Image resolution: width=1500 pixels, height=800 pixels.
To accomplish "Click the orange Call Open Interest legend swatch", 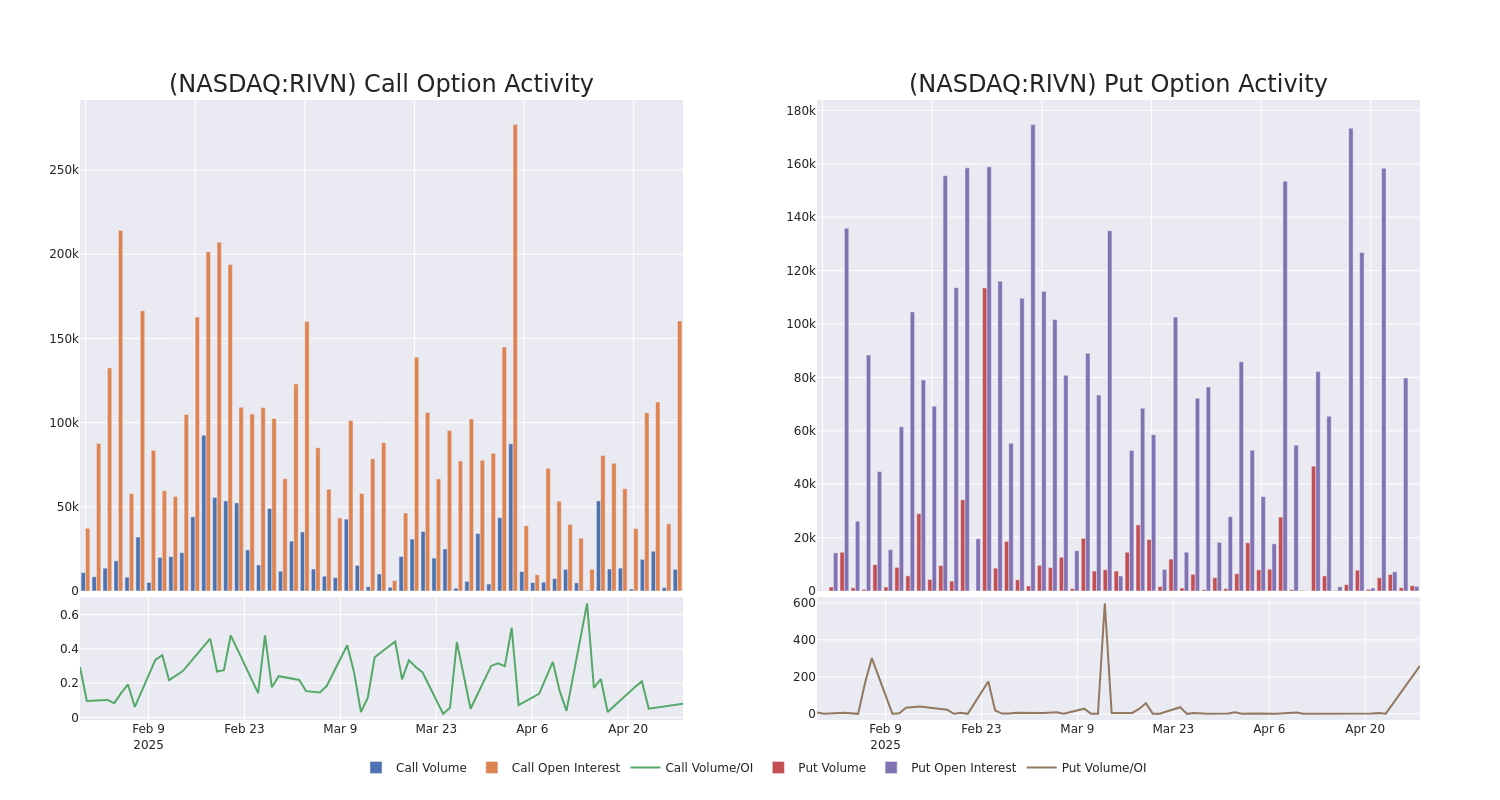I will 492,768.
